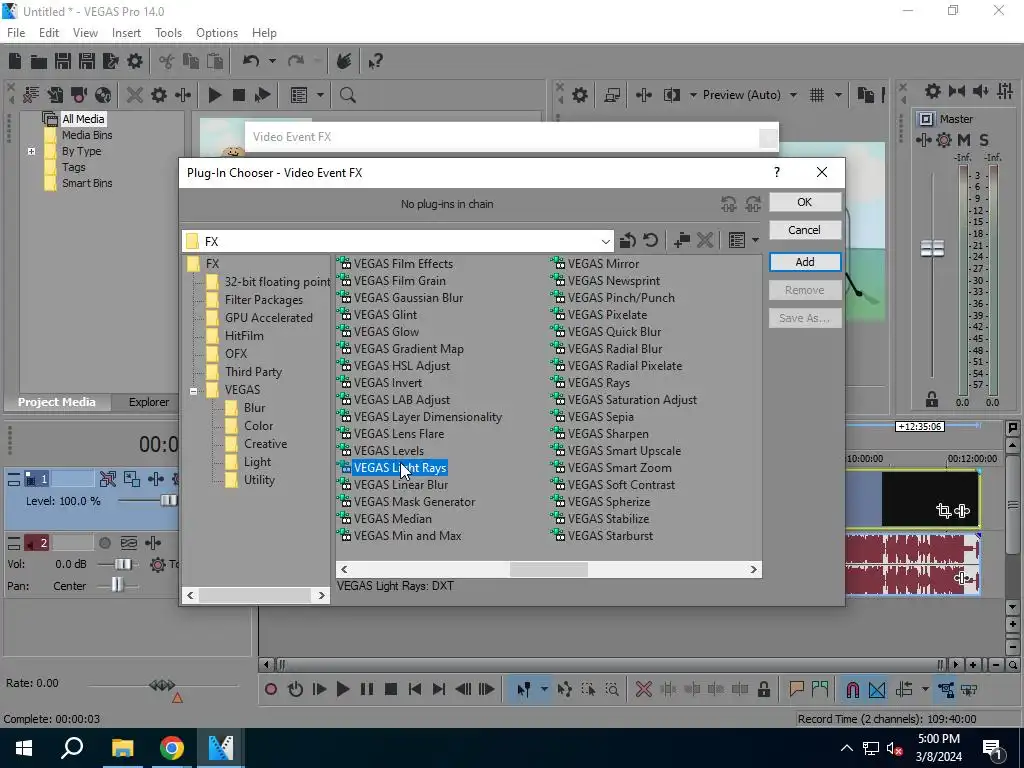Click Pause button in transport bar
Viewport: 1024px width, 768px height.
tap(367, 689)
